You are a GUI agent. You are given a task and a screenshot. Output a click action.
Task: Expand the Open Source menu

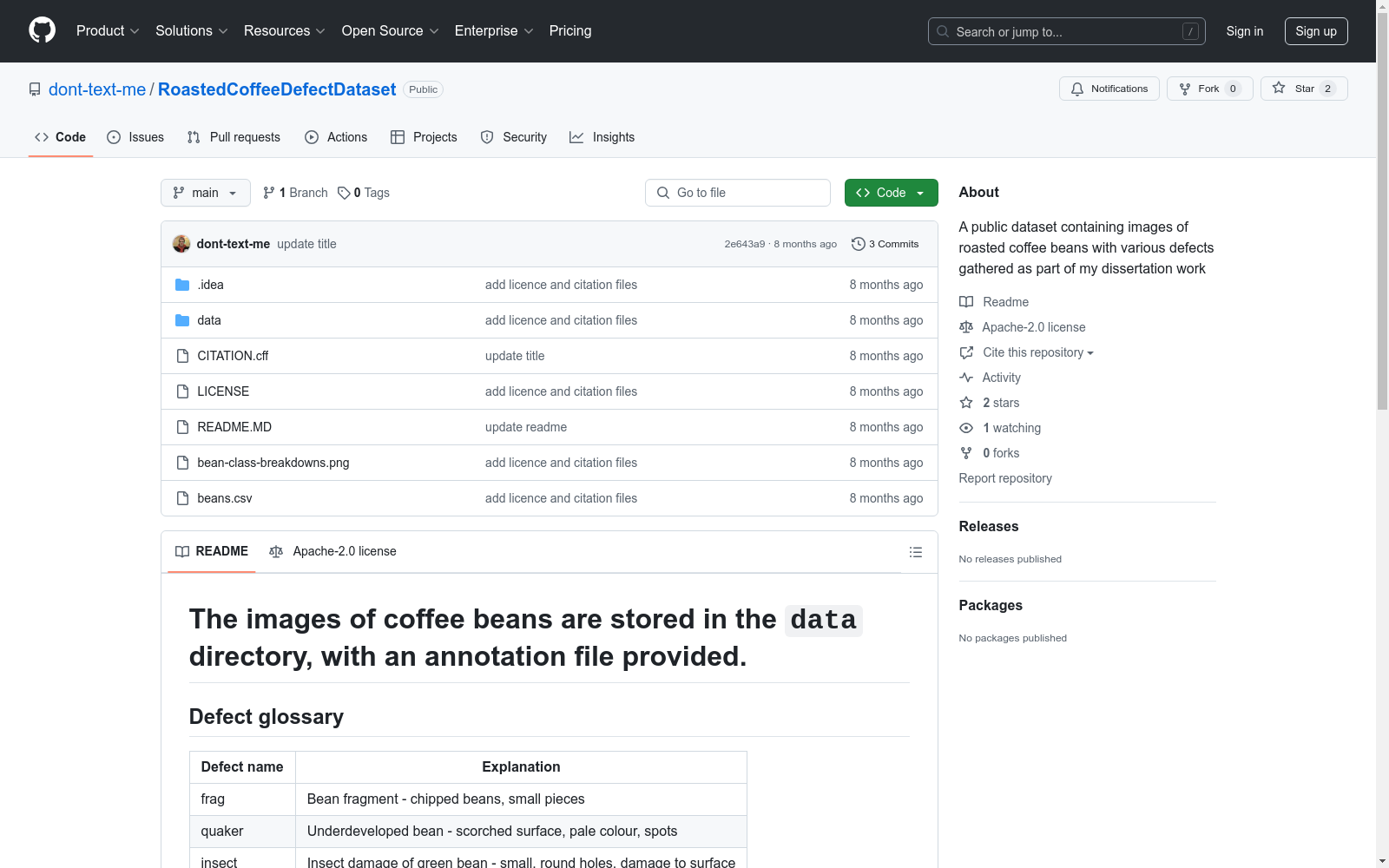(391, 31)
